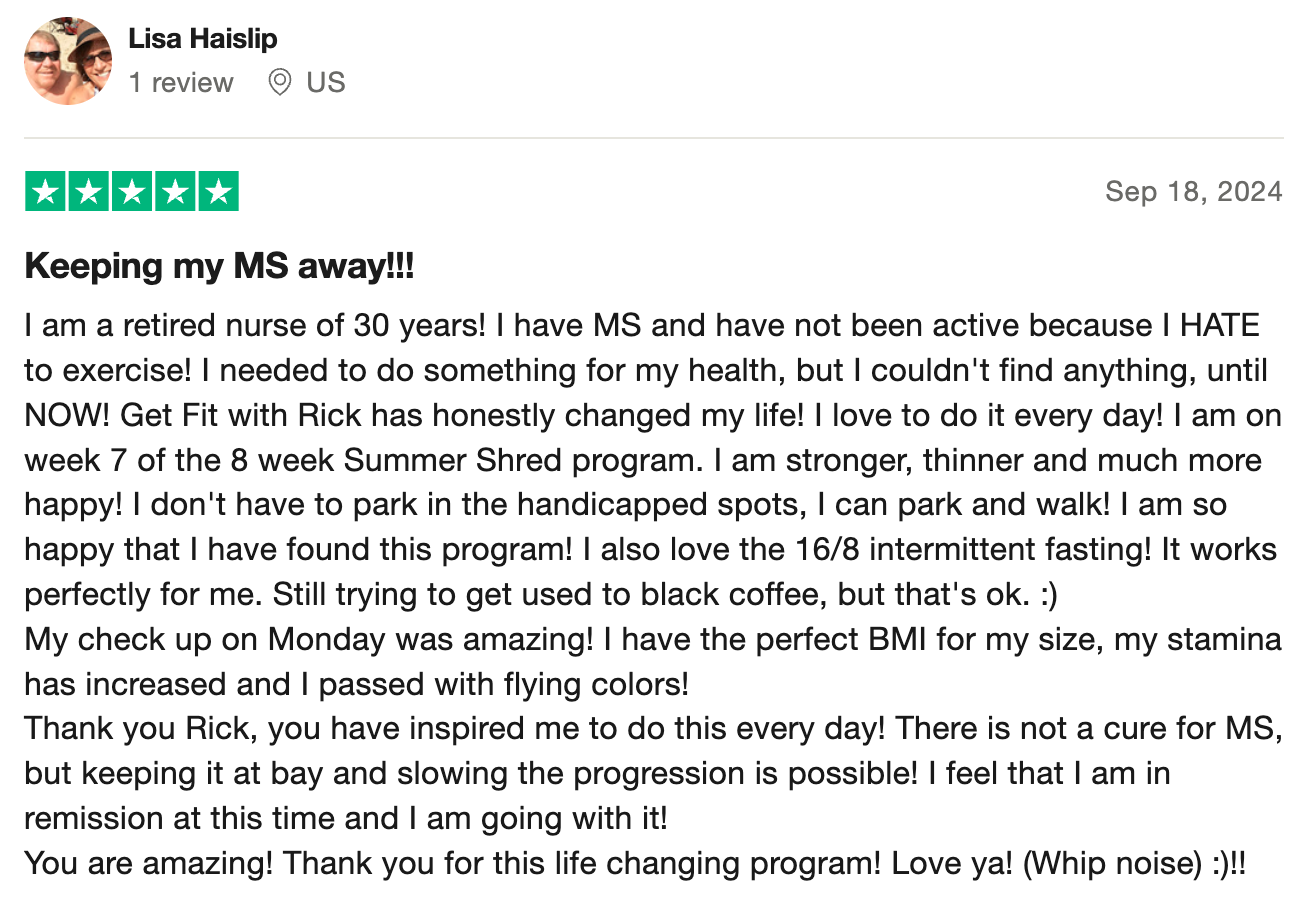
Task: Click the US country label
Action: (x=326, y=82)
